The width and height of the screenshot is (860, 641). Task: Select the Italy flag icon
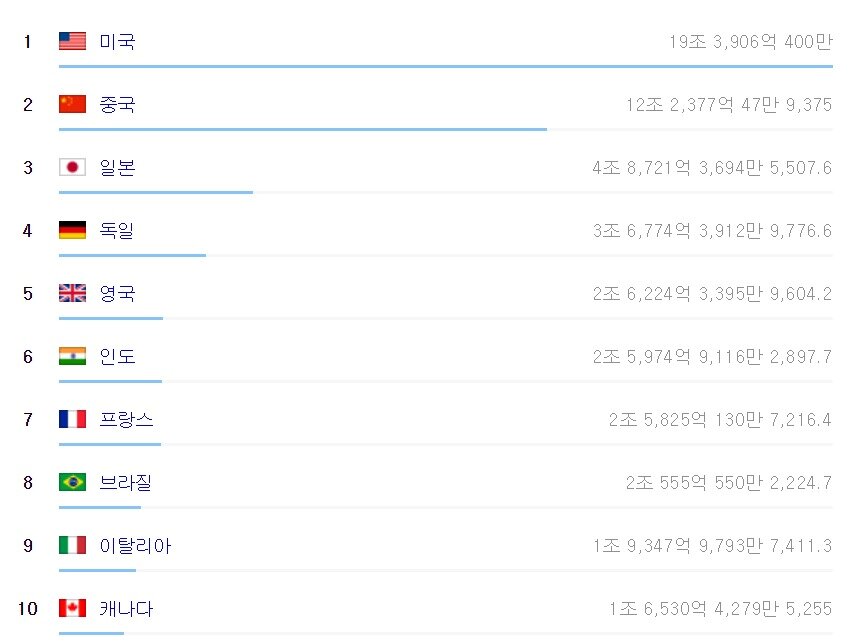(x=72, y=545)
